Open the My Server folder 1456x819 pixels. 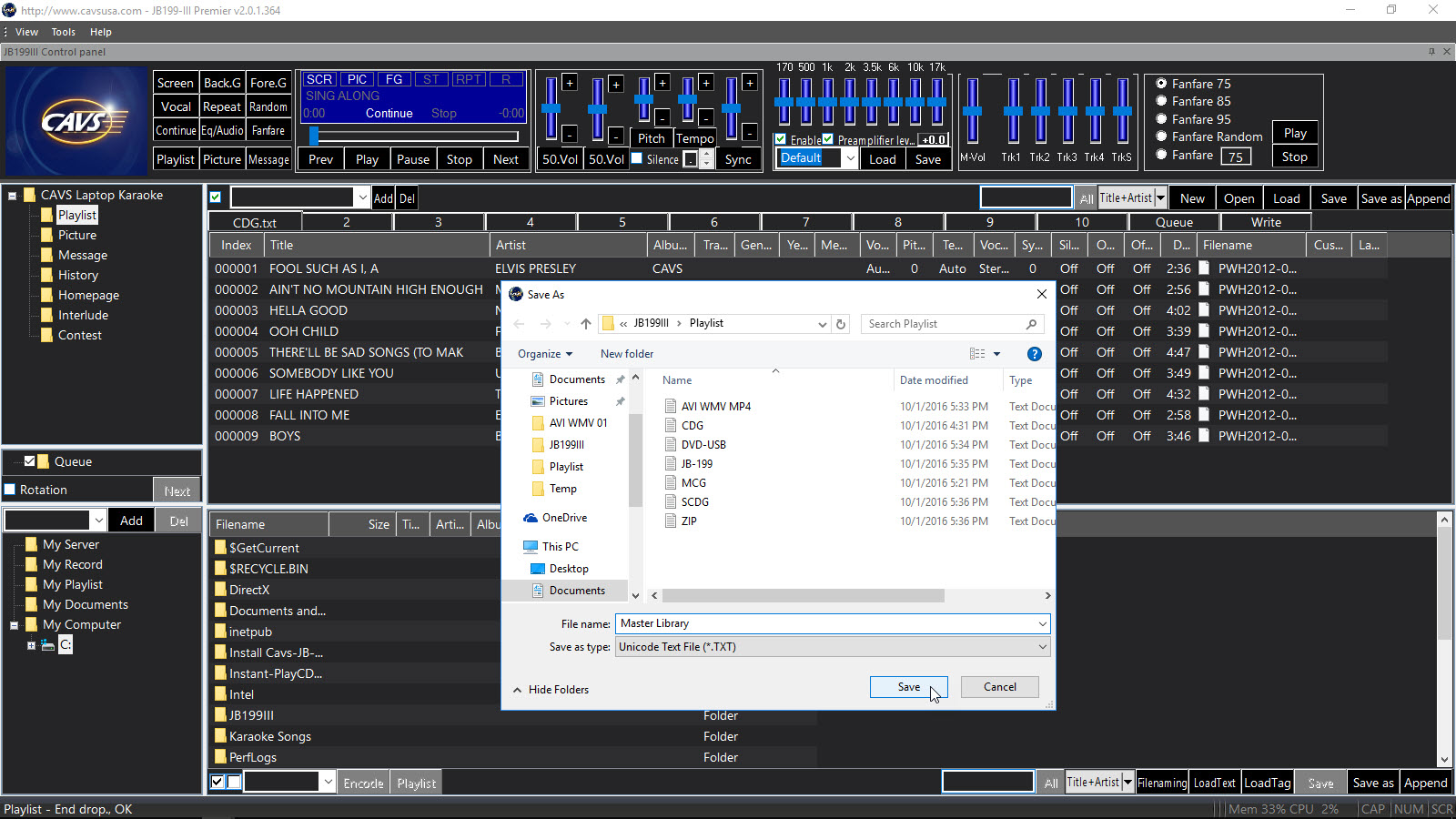tap(62, 544)
